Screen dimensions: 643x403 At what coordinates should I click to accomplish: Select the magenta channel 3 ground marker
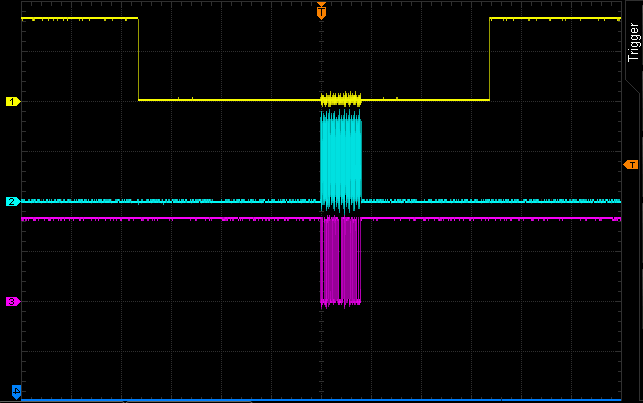pyautogui.click(x=13, y=301)
